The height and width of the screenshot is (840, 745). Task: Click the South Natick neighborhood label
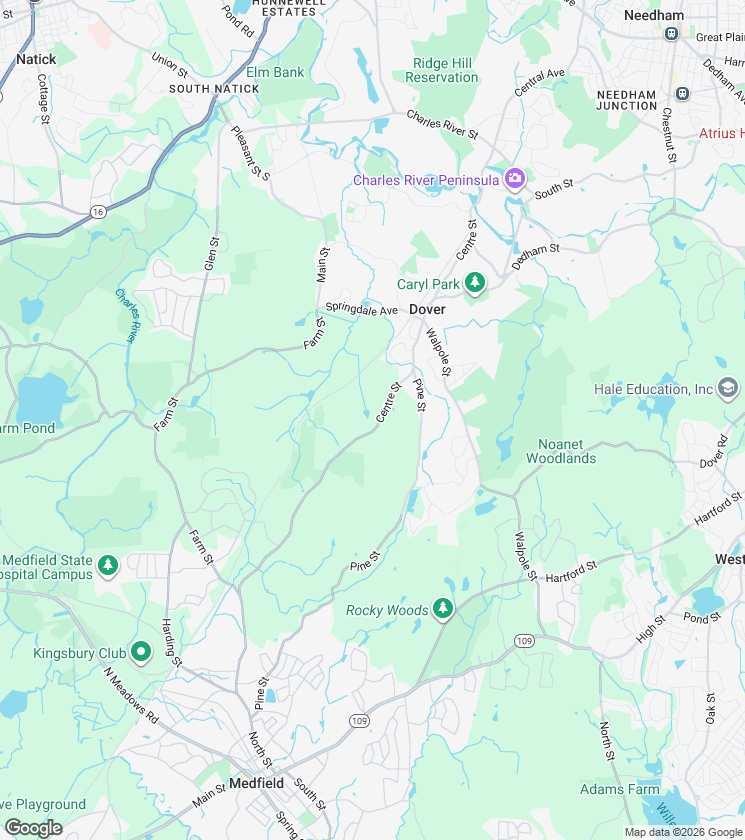(x=214, y=89)
